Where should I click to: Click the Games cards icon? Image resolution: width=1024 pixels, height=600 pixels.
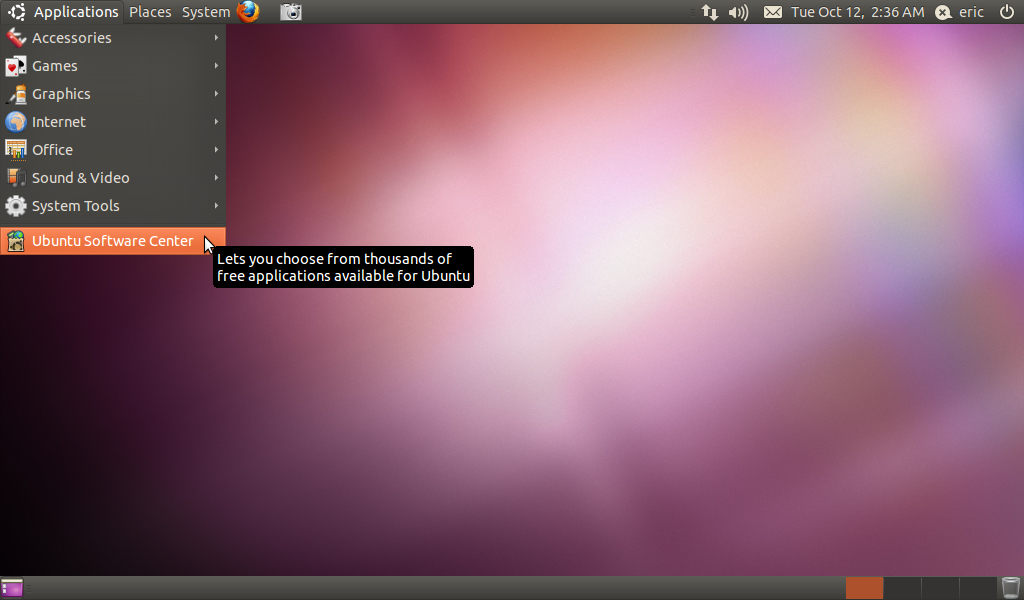coord(16,66)
